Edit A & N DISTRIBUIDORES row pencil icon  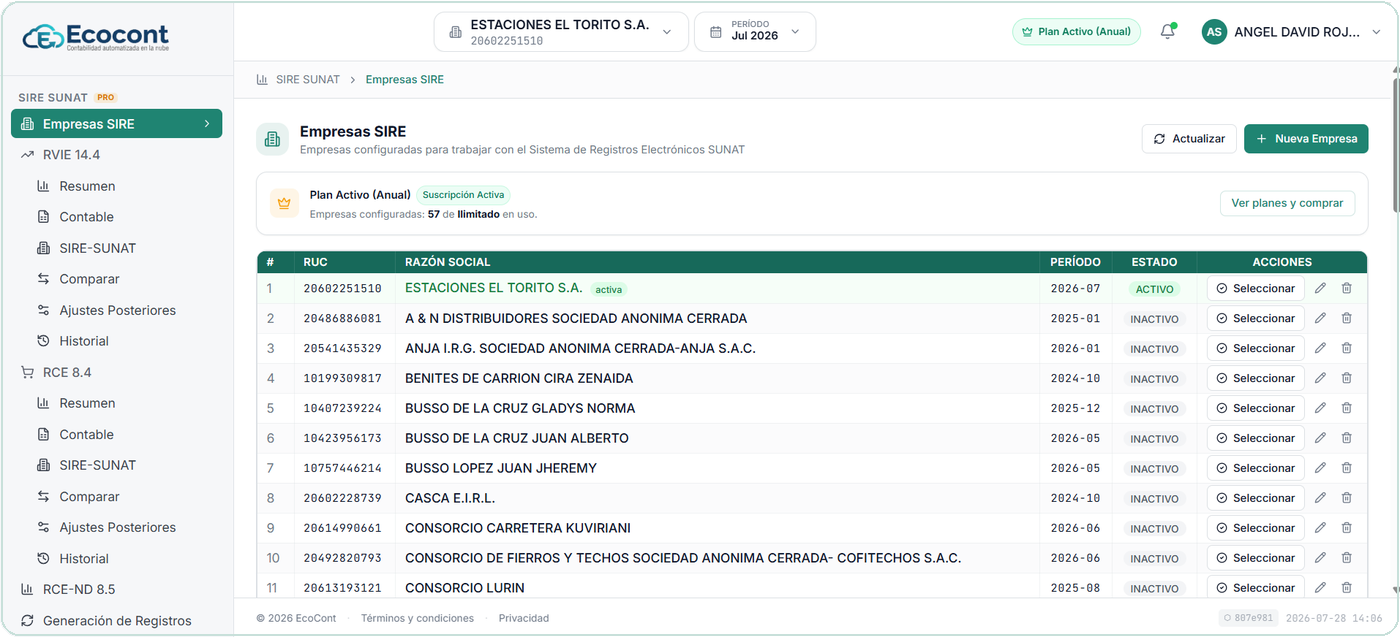(x=1320, y=318)
